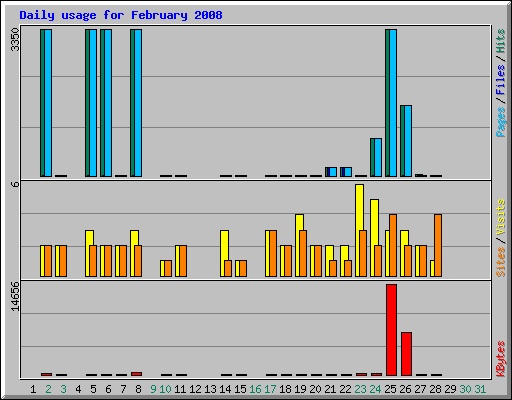This screenshot has width=512, height=400.
Task: Click the Files legend label
Action: coord(500,79)
